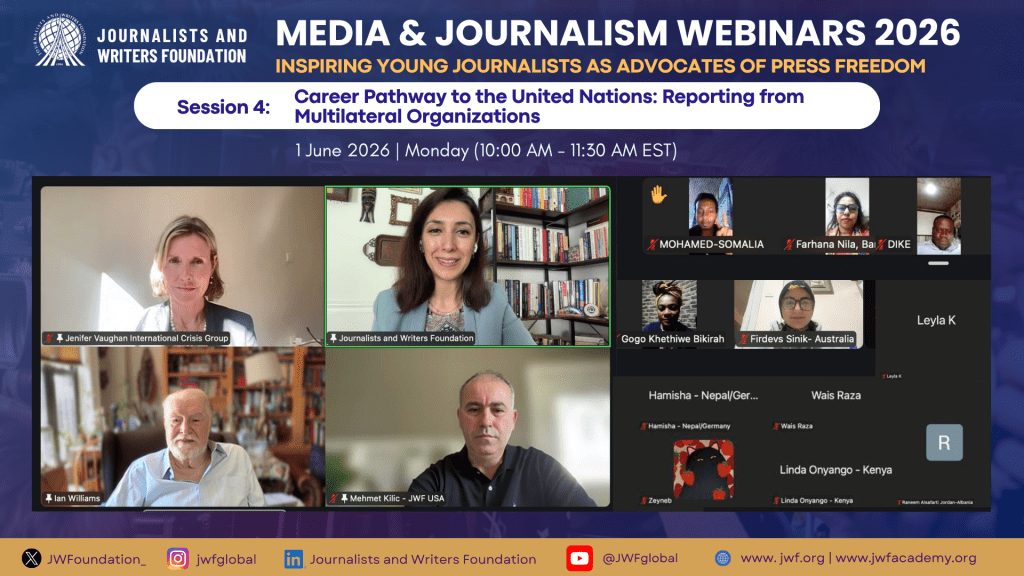Click the pin icon on Ian Williams label

click(x=48, y=498)
